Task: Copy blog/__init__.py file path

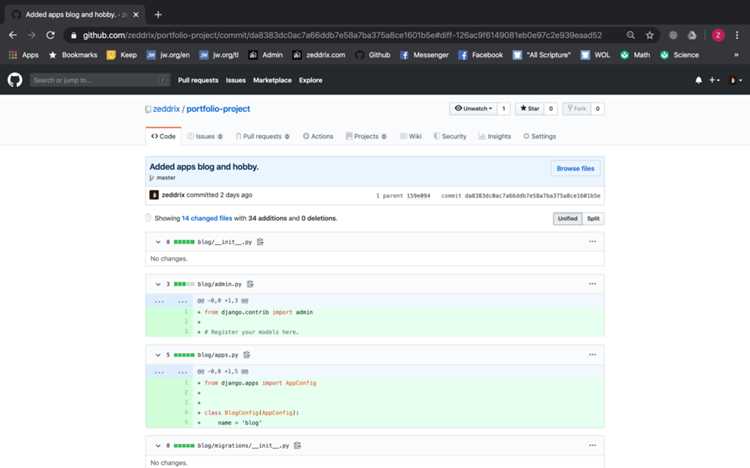Action: coord(260,242)
